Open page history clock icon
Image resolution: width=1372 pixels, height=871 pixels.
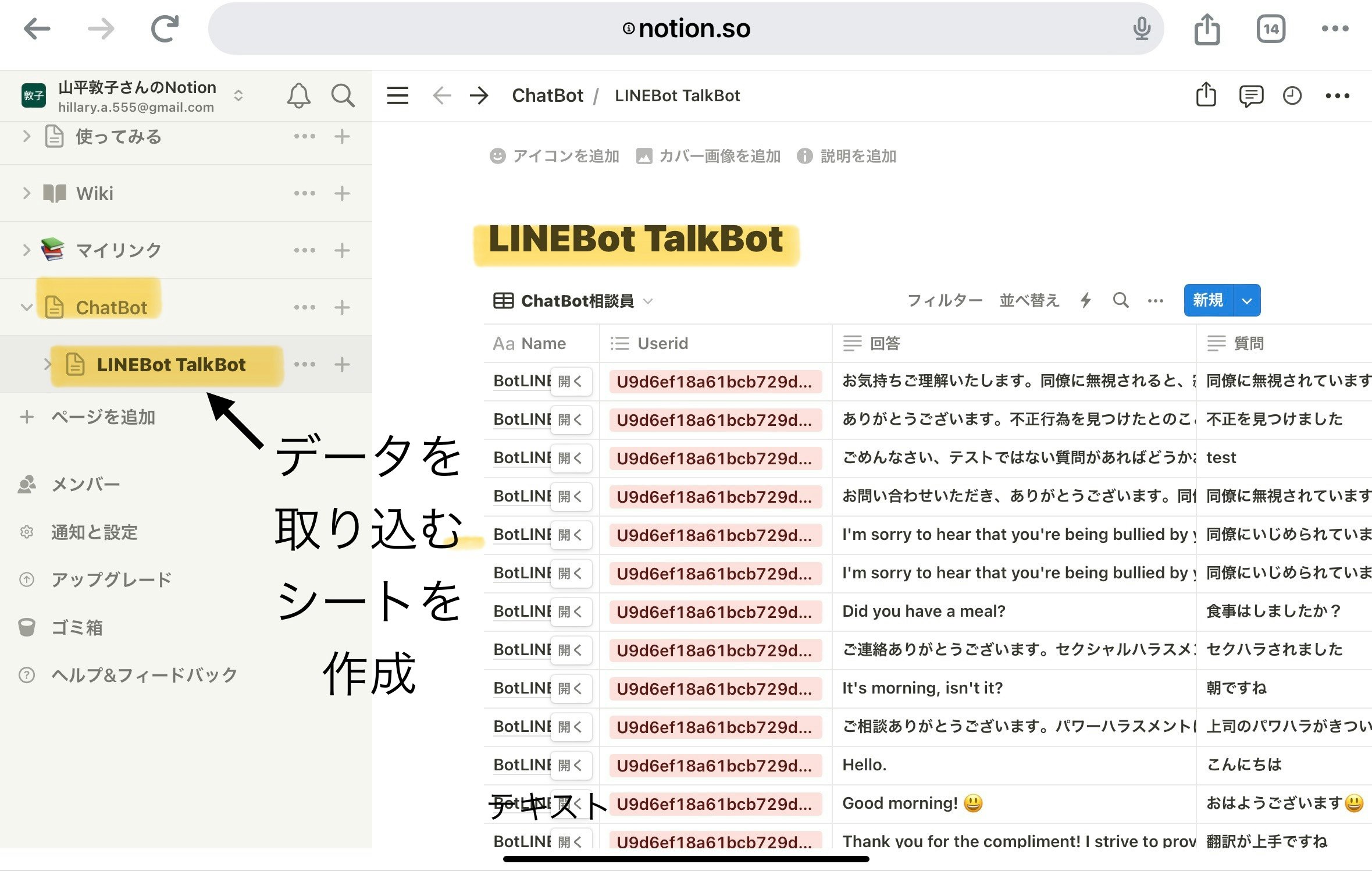(1292, 95)
